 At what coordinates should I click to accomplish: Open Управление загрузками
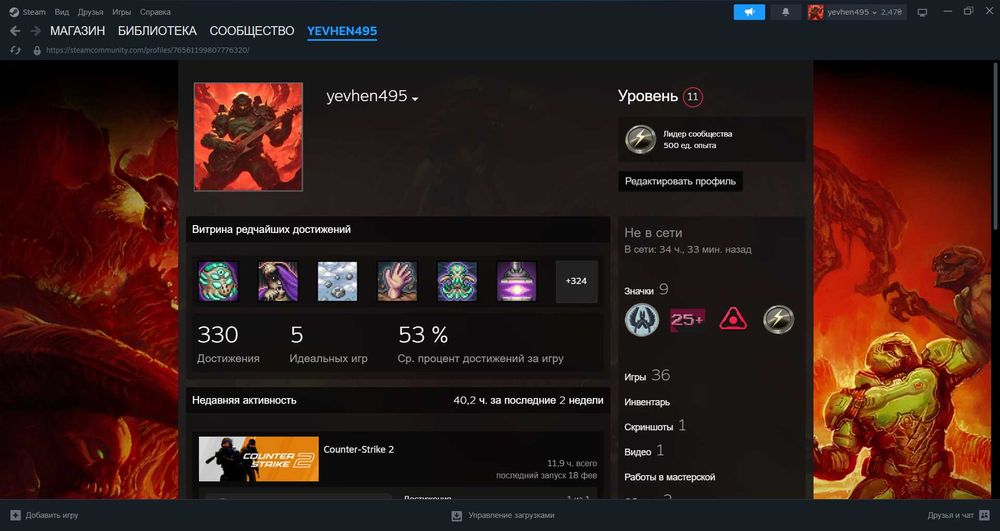[x=511, y=515]
